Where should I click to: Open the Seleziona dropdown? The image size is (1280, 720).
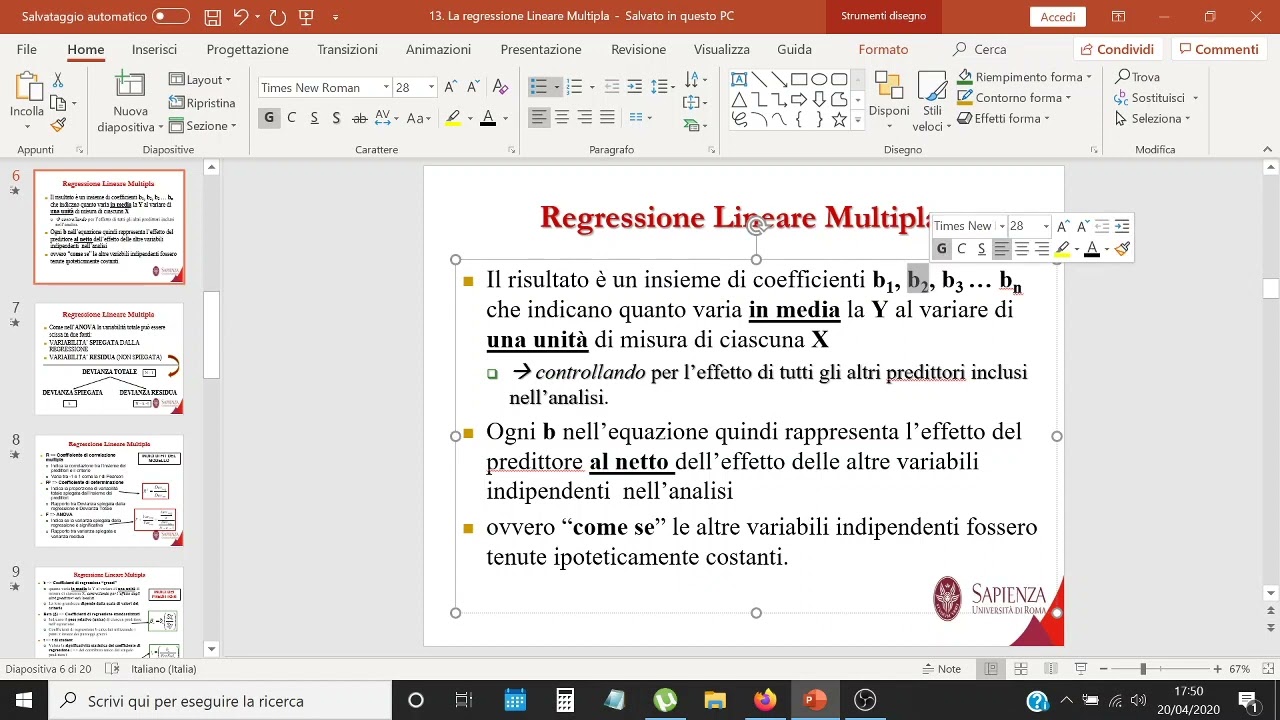point(1152,118)
